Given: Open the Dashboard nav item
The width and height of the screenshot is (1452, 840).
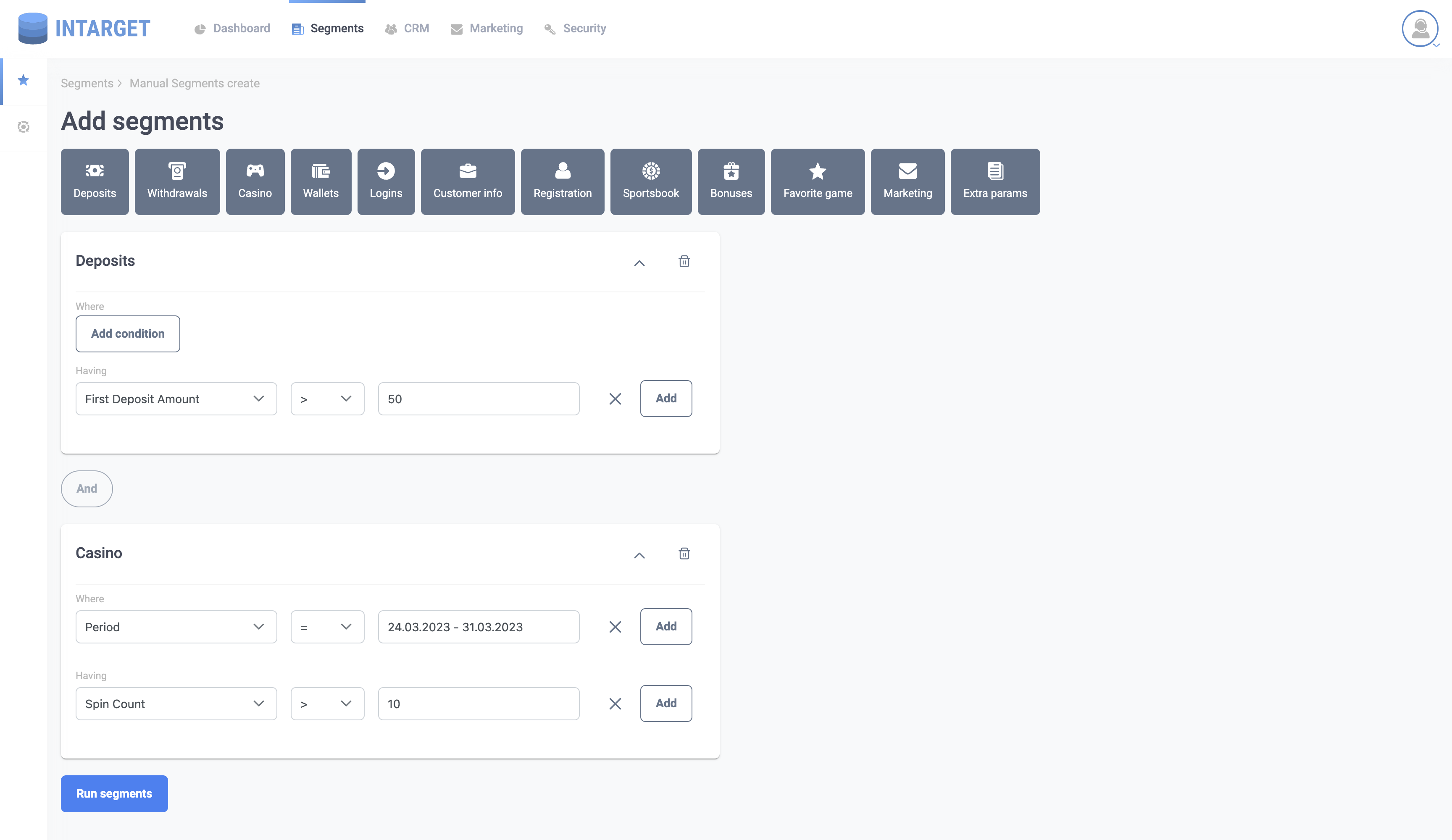Looking at the screenshot, I should 232,28.
